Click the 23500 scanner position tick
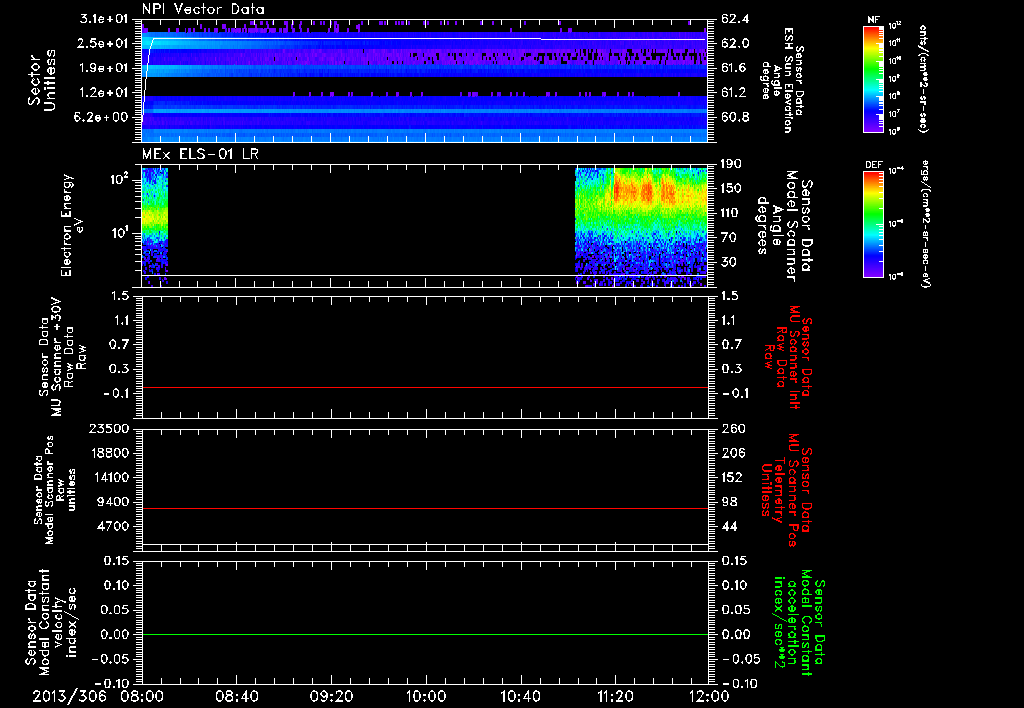This screenshot has height=708, width=1024. (x=108, y=429)
